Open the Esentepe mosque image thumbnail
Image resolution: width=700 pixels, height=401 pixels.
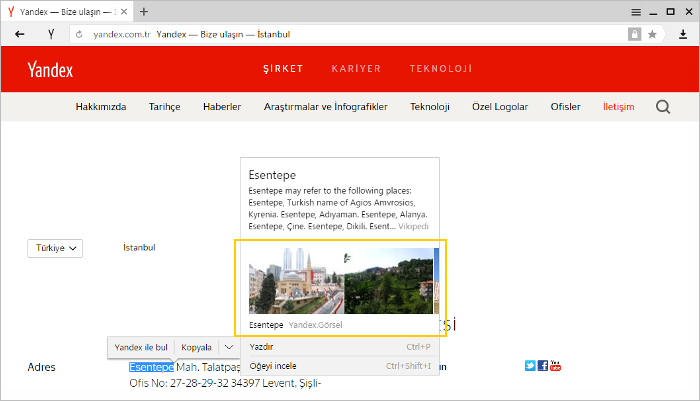pyautogui.click(x=296, y=281)
